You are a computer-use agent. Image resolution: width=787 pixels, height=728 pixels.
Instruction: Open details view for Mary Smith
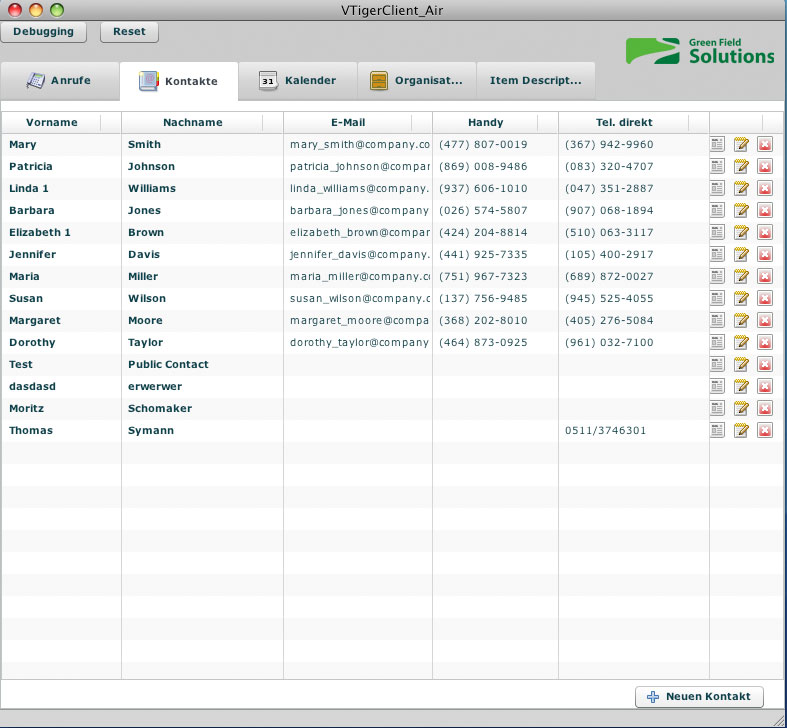pos(717,144)
